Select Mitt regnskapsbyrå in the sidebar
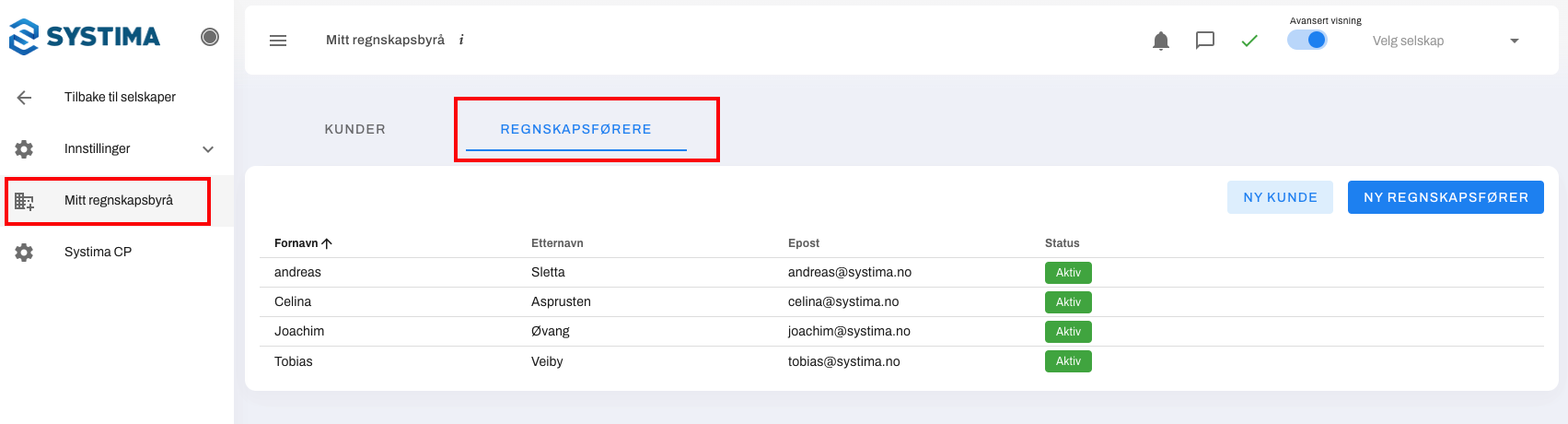The width and height of the screenshot is (1568, 424). 117,201
